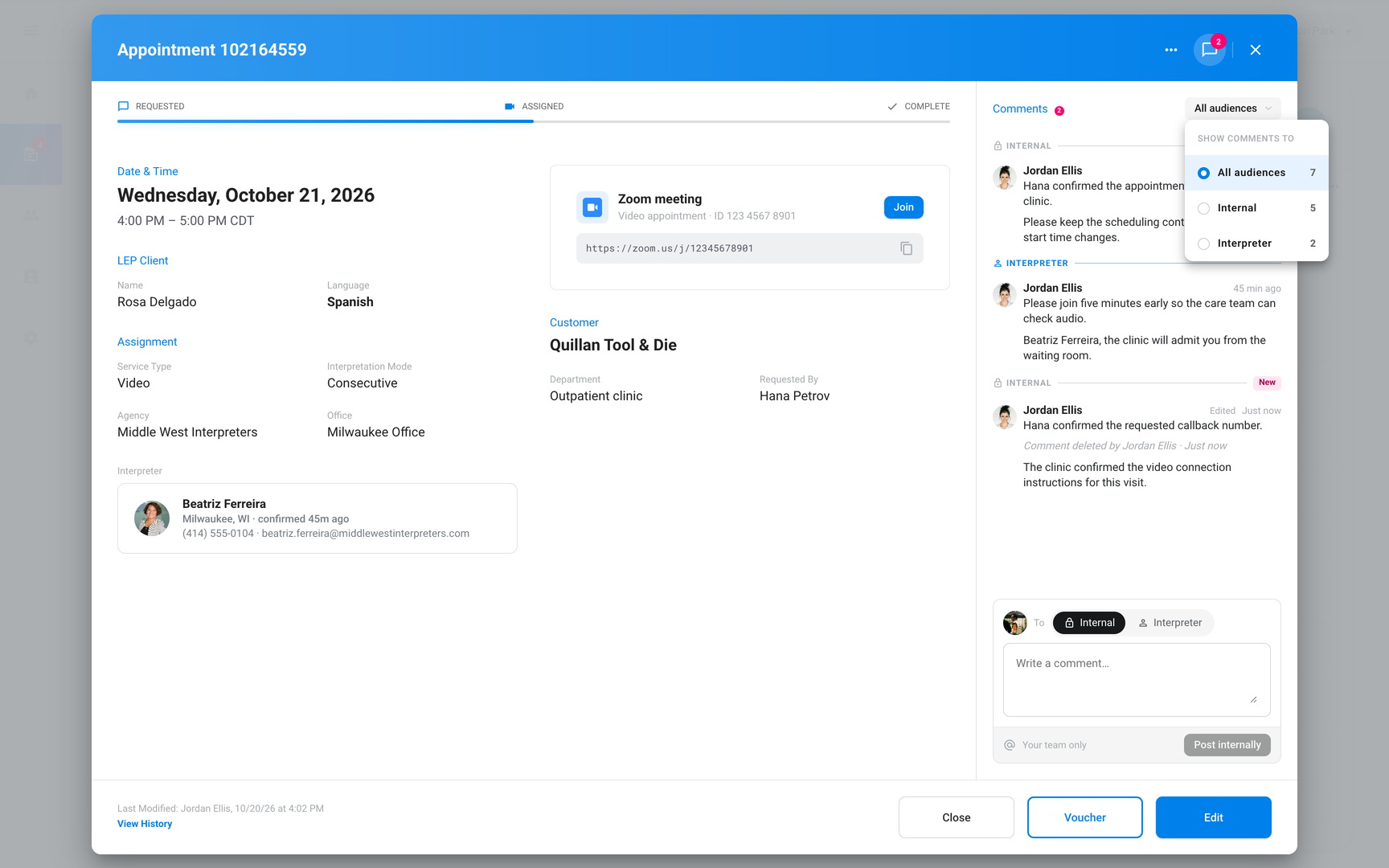Screen dimensions: 1389x868
Task: Click the Hana Petrov requester name
Action: tap(794, 396)
